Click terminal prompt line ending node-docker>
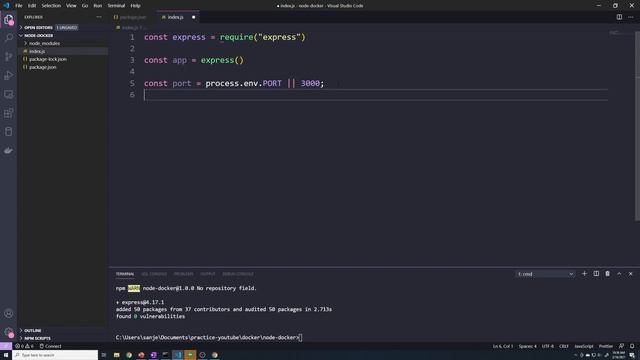Screen dimensions: 640x360 point(209,338)
